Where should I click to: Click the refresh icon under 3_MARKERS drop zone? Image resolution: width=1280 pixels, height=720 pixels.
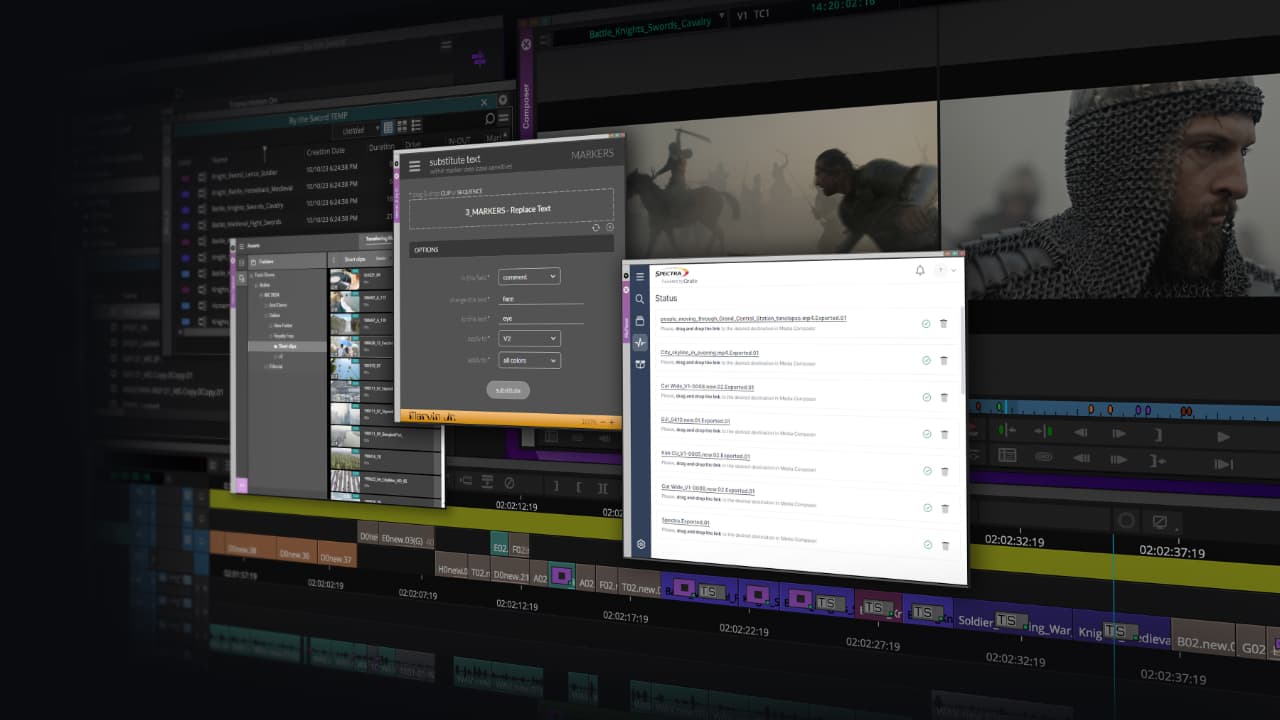[x=595, y=228]
